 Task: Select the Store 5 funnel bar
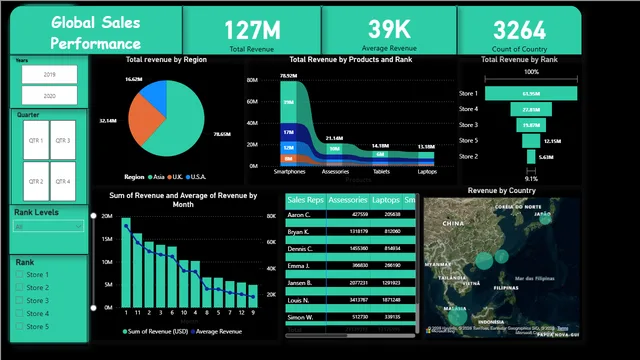pyautogui.click(x=531, y=141)
